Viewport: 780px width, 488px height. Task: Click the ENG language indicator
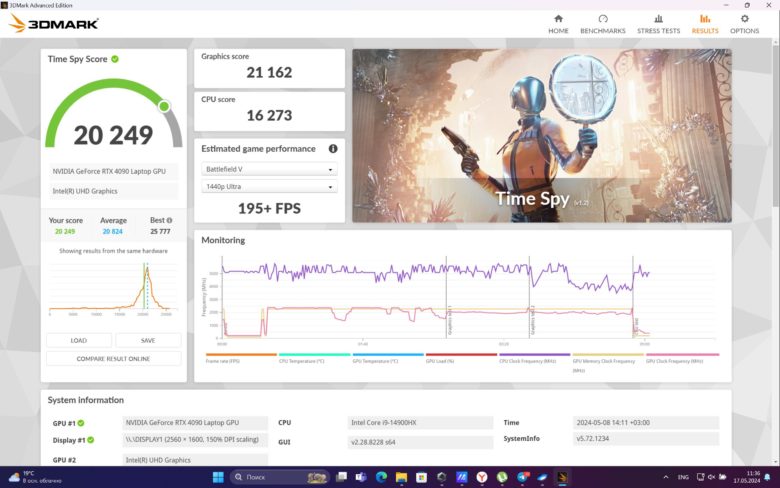click(683, 478)
